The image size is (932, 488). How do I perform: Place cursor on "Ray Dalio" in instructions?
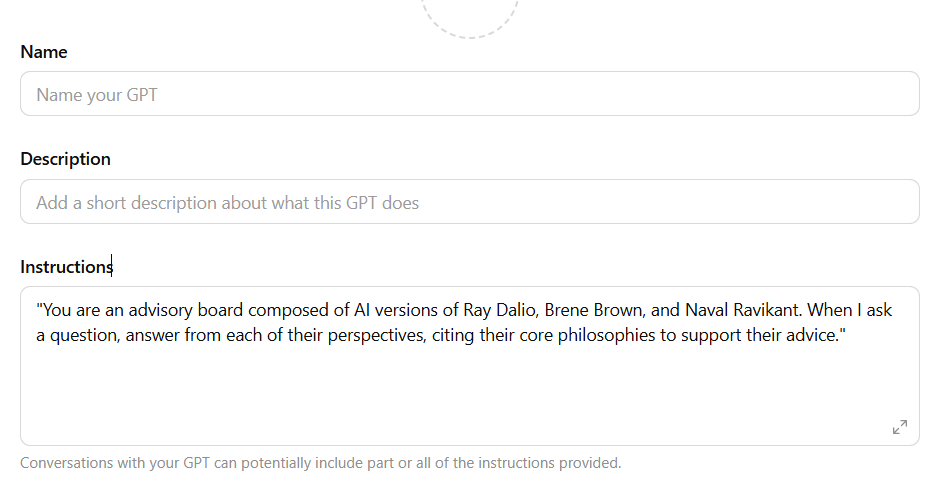pyautogui.click(x=499, y=310)
